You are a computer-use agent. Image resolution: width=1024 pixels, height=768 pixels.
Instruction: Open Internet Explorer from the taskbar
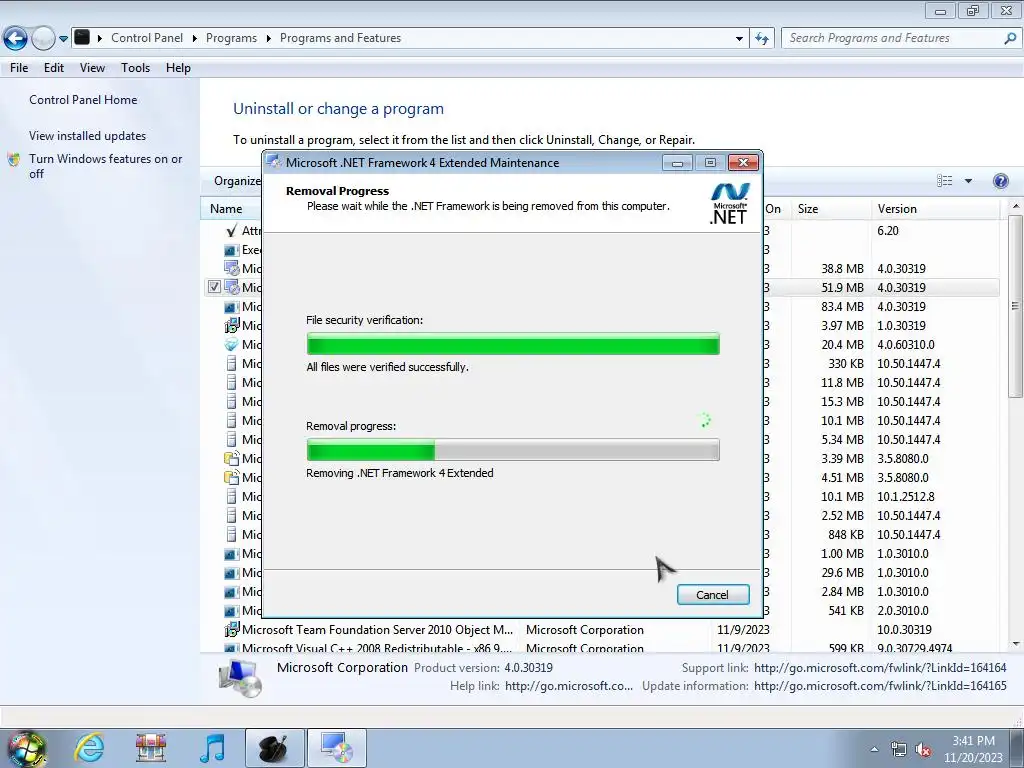pyautogui.click(x=89, y=748)
